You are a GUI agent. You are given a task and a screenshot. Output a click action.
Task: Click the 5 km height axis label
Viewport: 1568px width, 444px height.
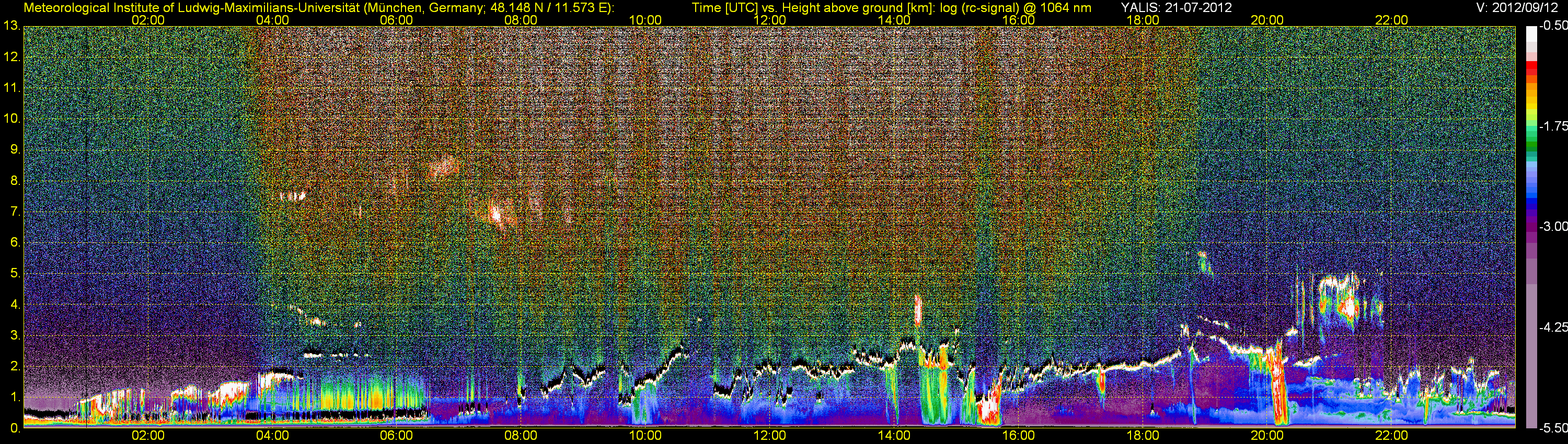click(15, 274)
